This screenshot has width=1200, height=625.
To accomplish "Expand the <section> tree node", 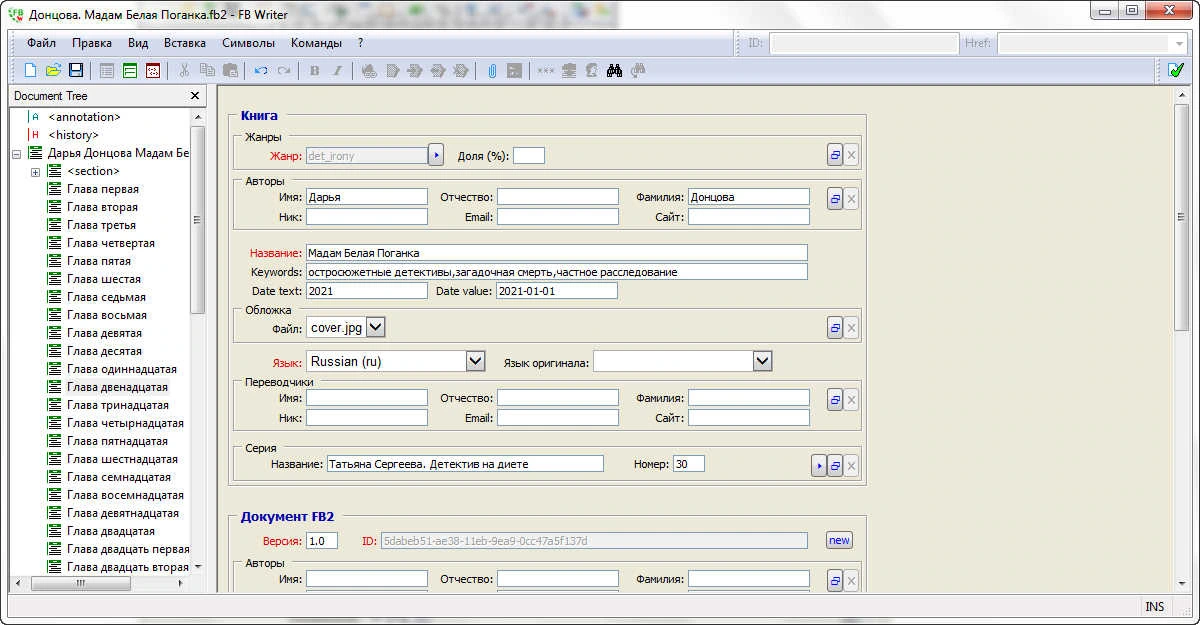I will [35, 172].
